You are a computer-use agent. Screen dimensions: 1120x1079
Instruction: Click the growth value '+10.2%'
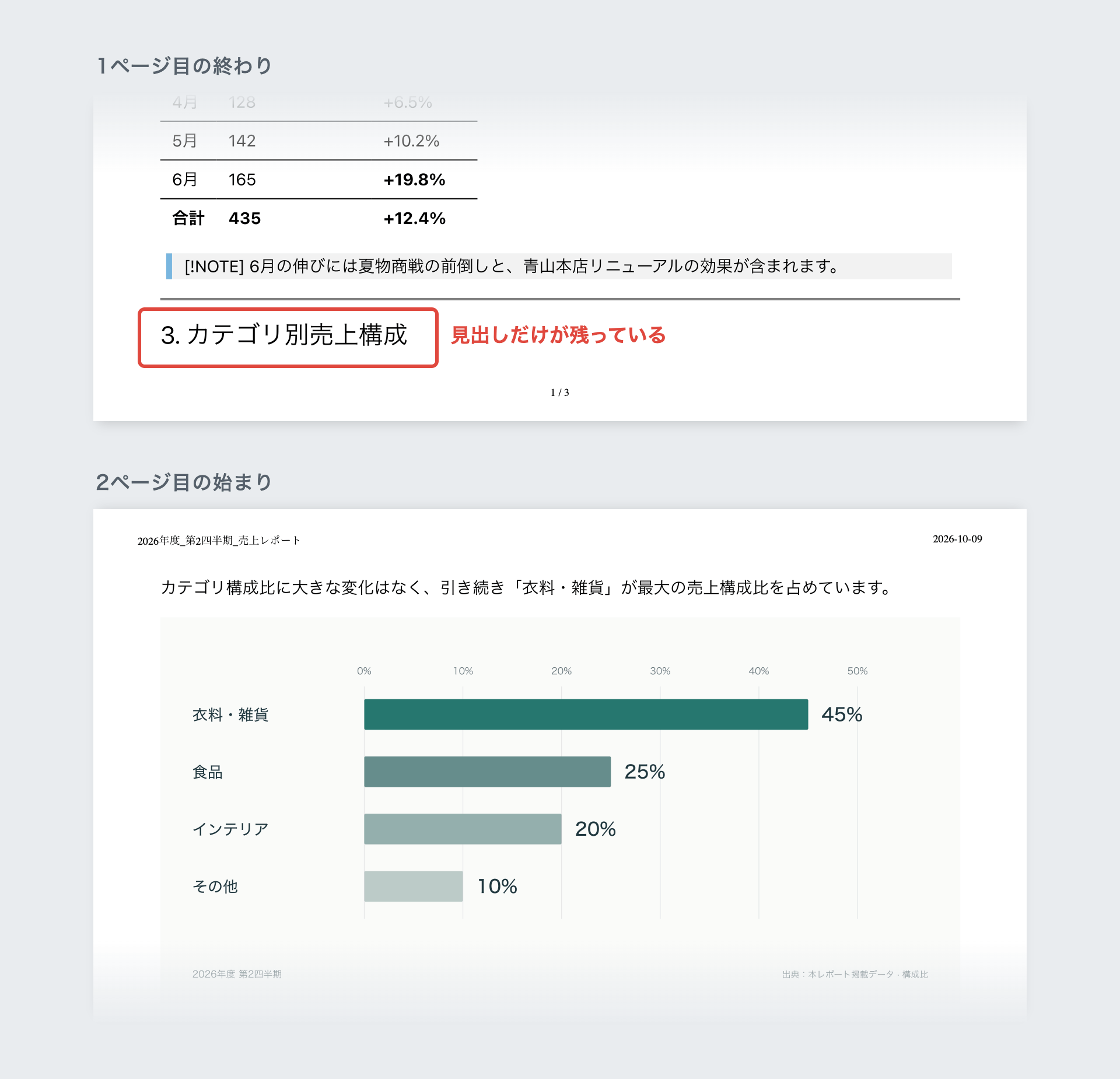click(x=411, y=141)
